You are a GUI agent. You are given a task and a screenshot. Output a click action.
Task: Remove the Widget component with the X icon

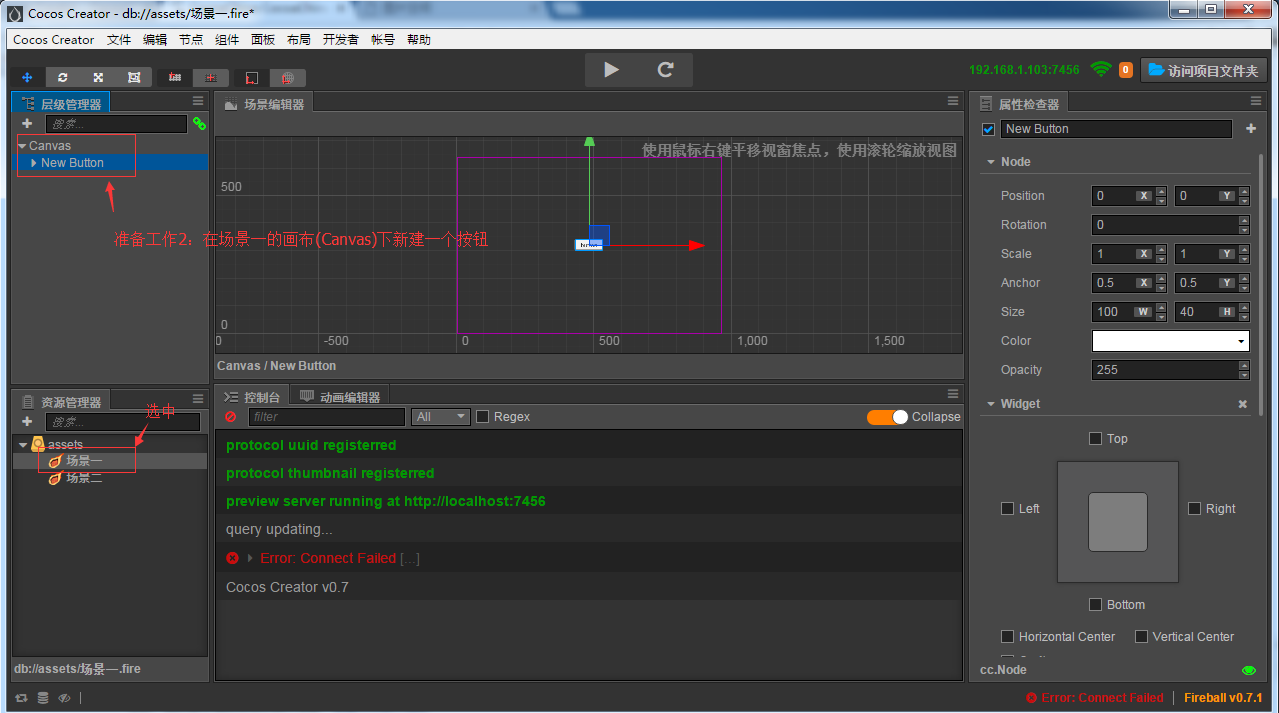click(1243, 404)
